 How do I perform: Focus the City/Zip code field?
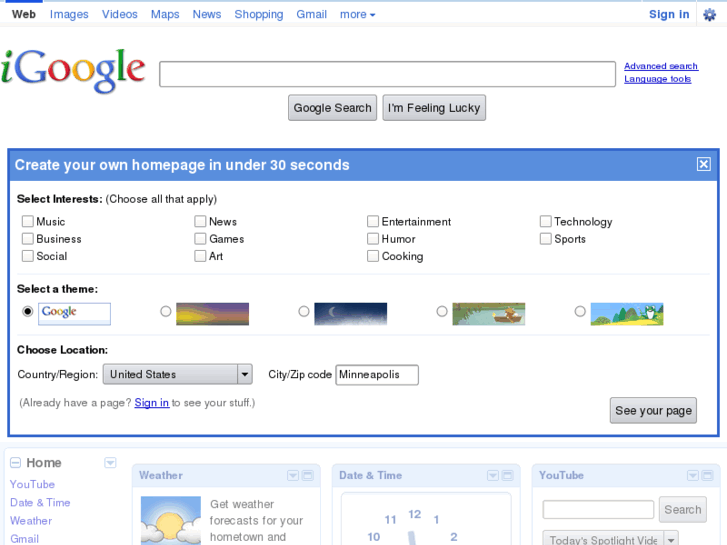[x=377, y=375]
